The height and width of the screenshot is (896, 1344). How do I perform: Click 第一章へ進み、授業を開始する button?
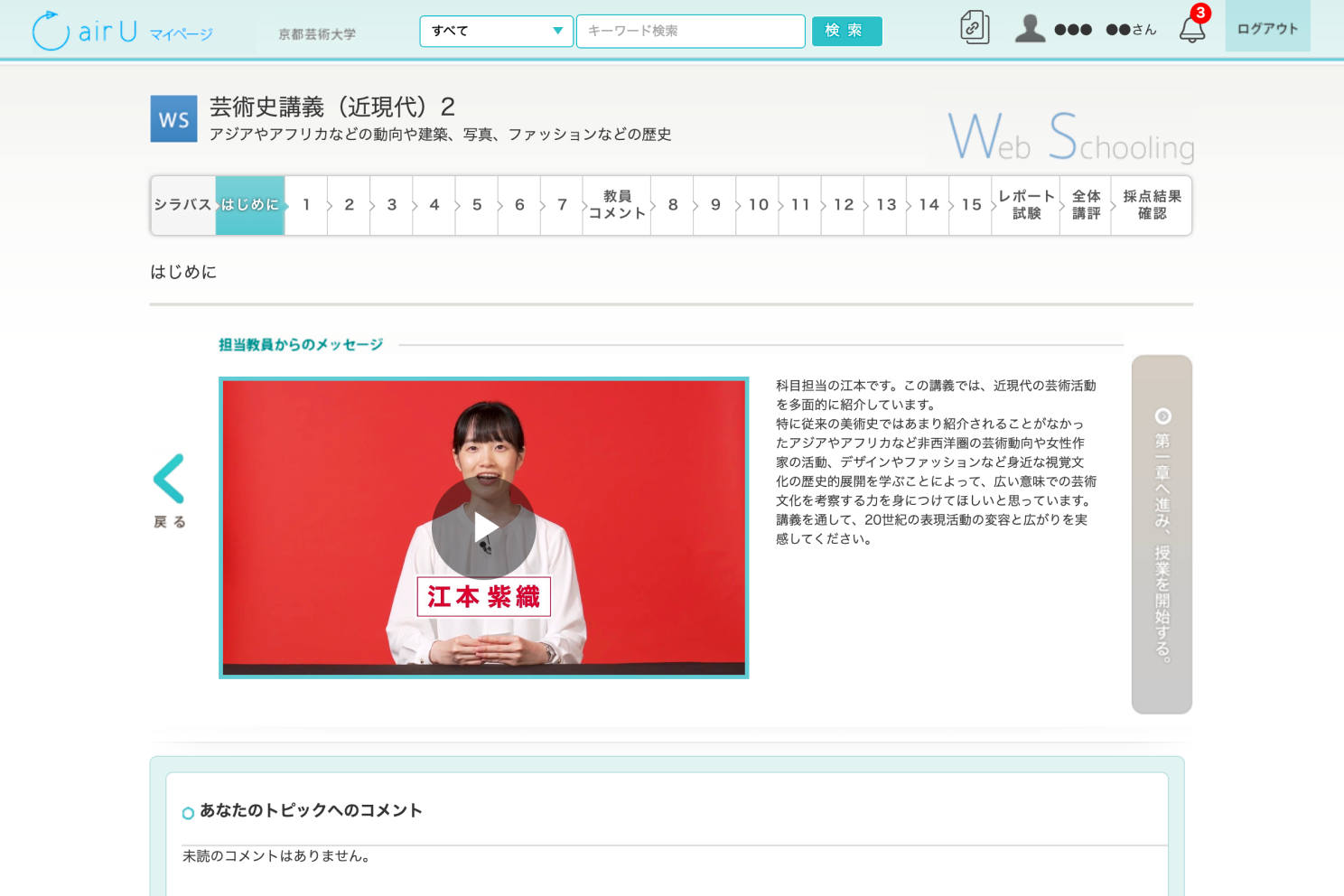pos(1162,534)
